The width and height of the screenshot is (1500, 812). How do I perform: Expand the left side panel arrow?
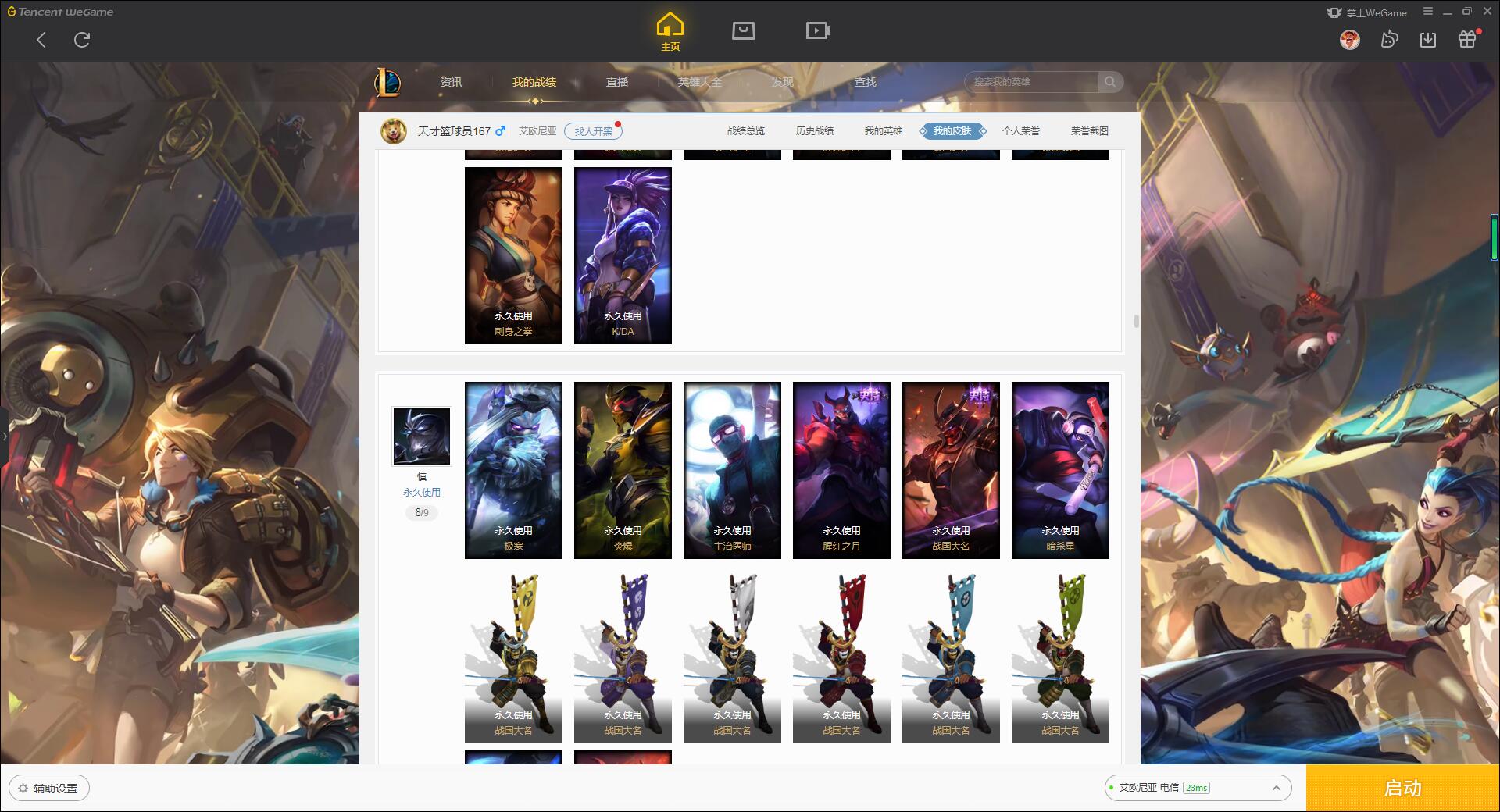pyautogui.click(x=4, y=436)
